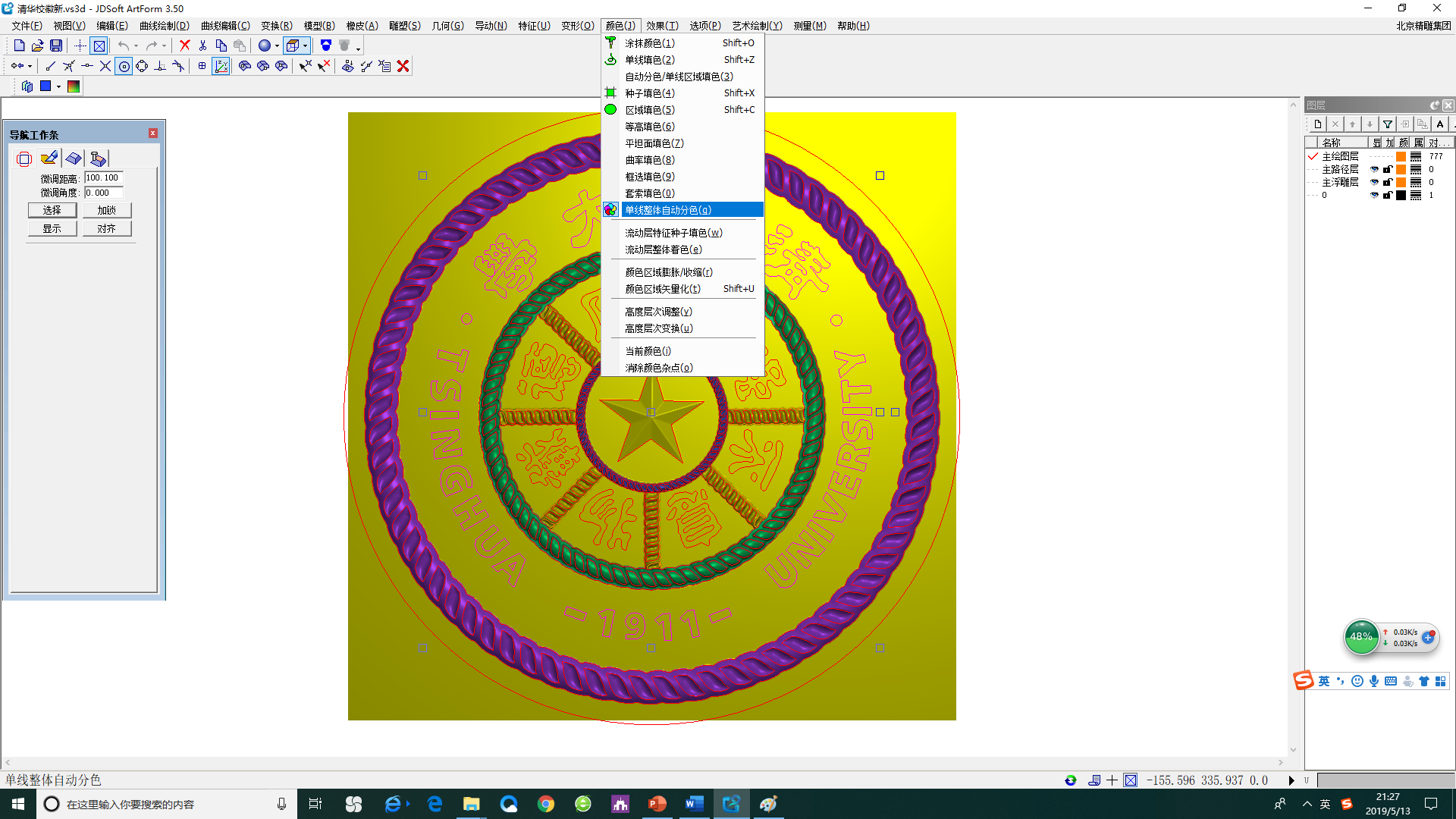Select the 主绘图层 layer row

(x=1380, y=156)
